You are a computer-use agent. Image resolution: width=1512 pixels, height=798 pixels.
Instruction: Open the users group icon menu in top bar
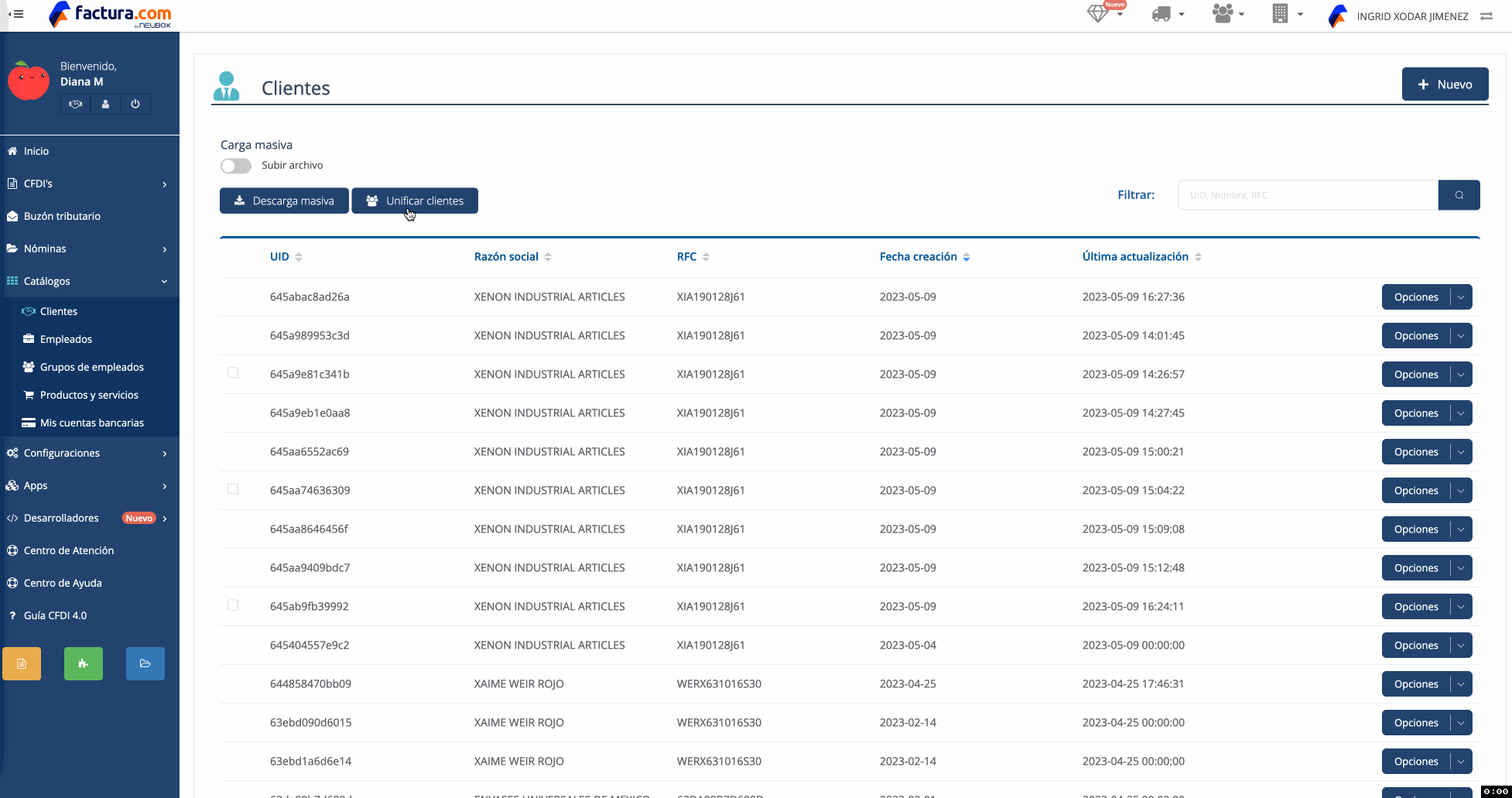click(1228, 14)
